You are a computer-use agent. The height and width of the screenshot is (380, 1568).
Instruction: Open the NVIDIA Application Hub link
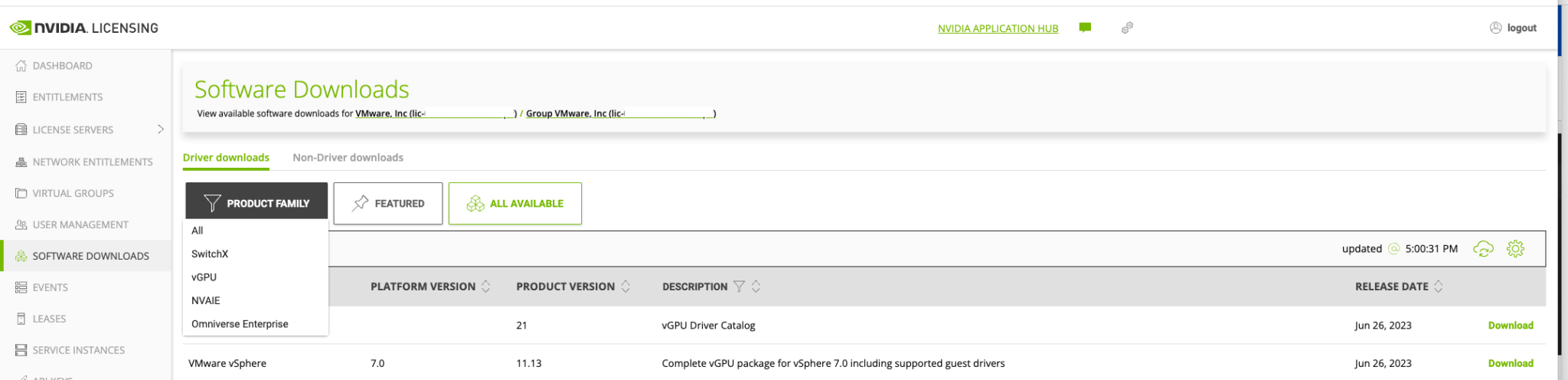pyautogui.click(x=998, y=28)
